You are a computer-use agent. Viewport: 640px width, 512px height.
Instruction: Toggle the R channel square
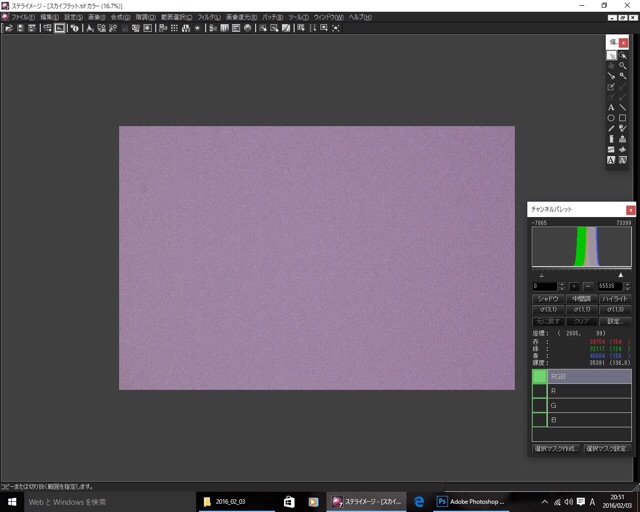click(539, 391)
